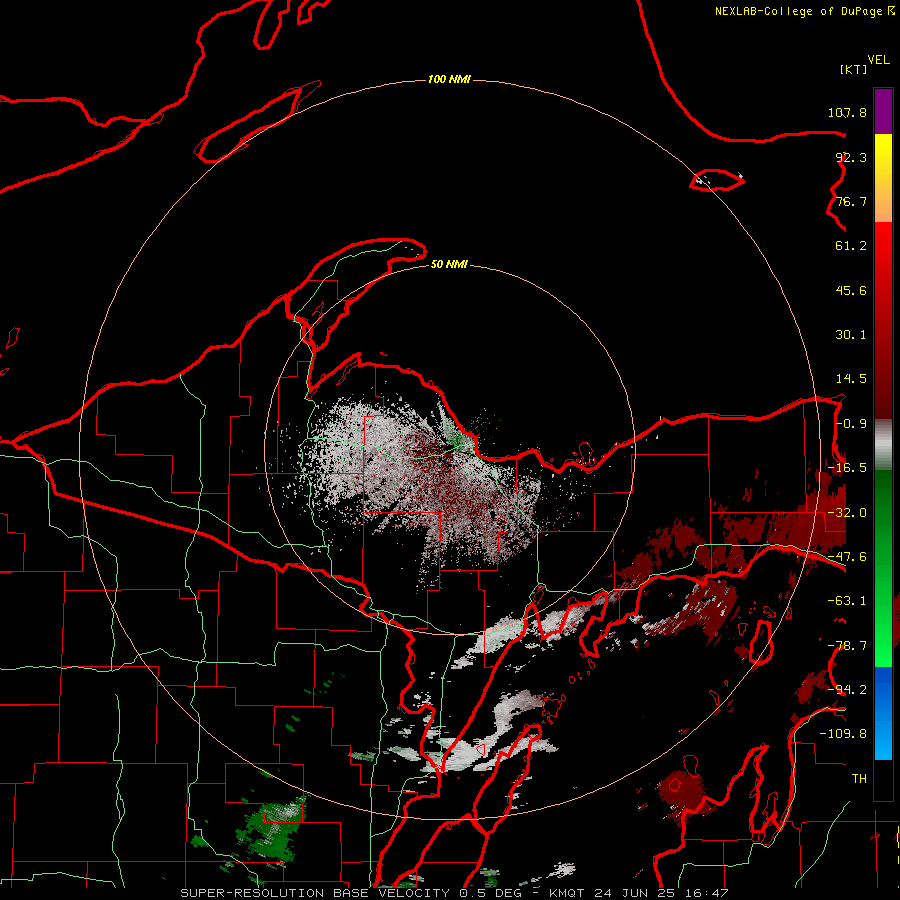Pick the purple segment of velocity color bar
This screenshot has height=900, width=900.
(x=883, y=111)
